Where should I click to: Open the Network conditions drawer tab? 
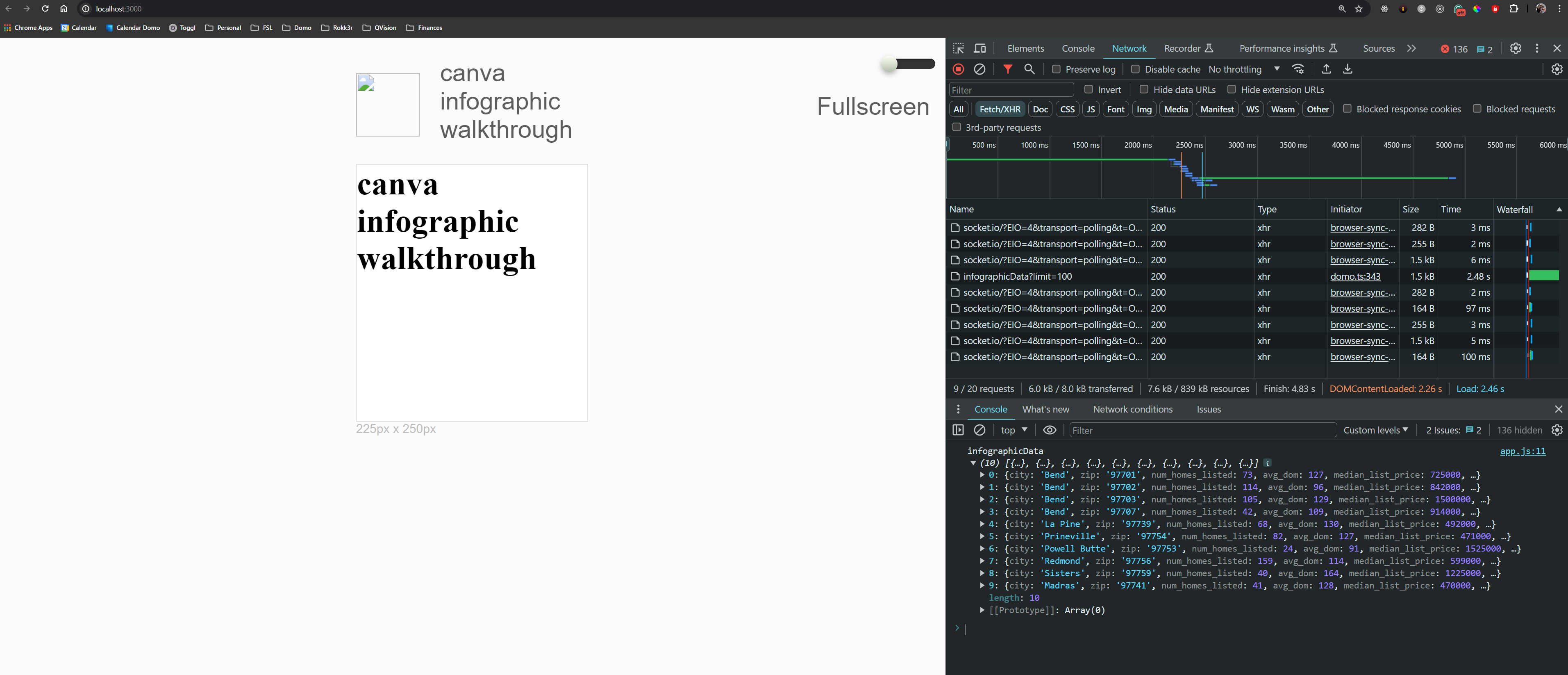(1132, 409)
